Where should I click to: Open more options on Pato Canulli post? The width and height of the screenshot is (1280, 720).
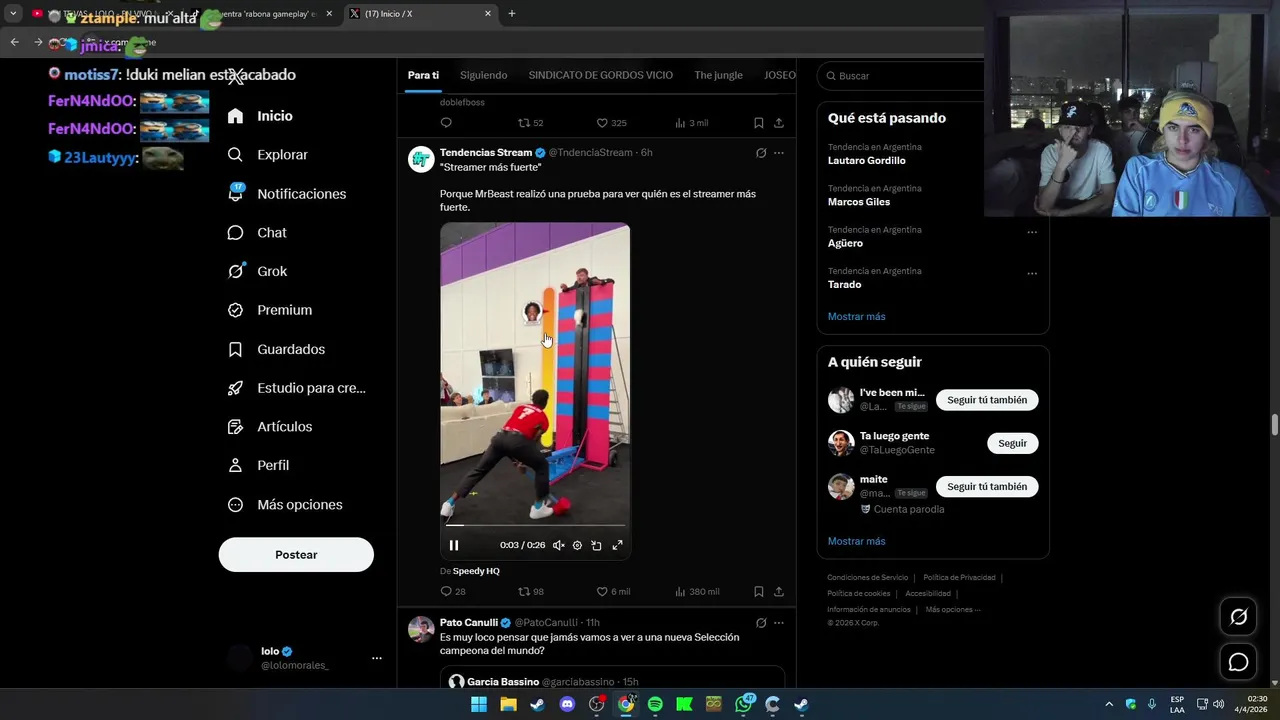click(x=779, y=623)
